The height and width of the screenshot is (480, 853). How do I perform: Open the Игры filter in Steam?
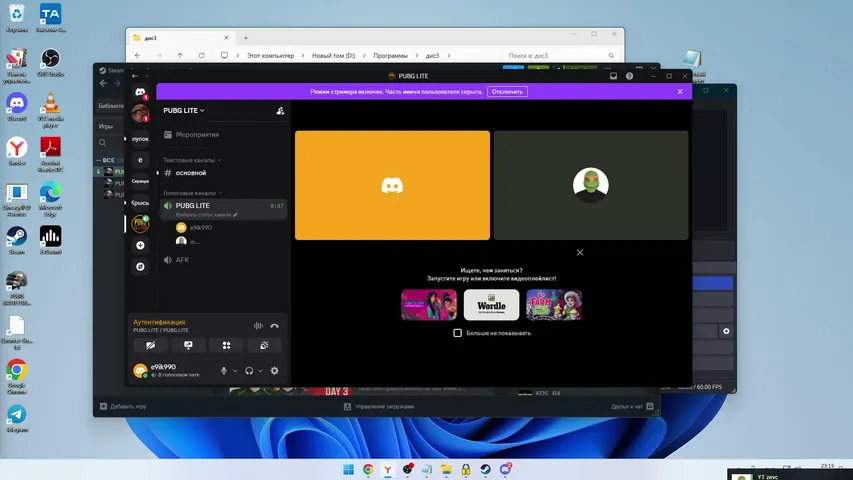106,126
